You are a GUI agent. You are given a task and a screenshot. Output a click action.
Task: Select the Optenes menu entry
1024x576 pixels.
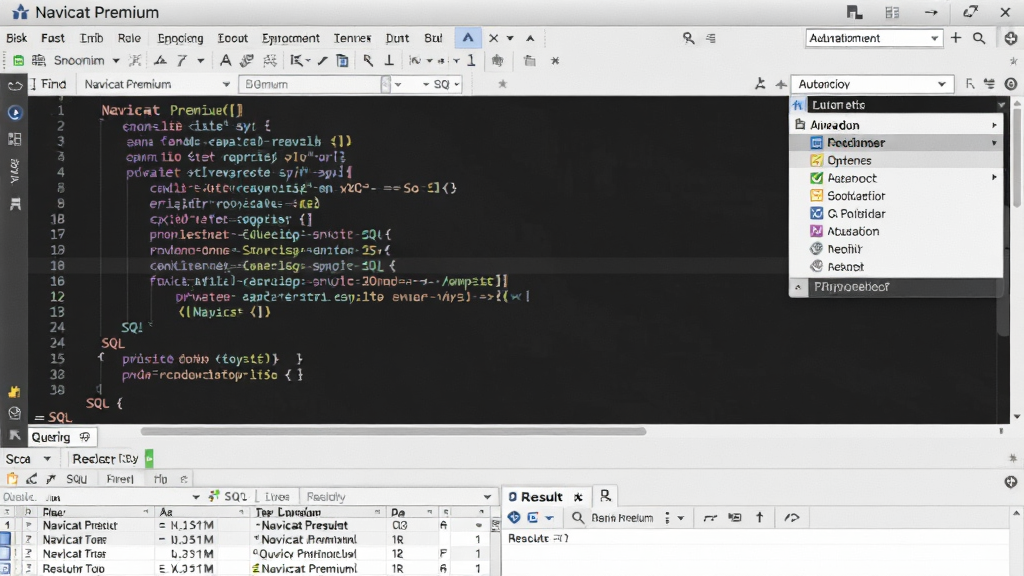(896, 160)
